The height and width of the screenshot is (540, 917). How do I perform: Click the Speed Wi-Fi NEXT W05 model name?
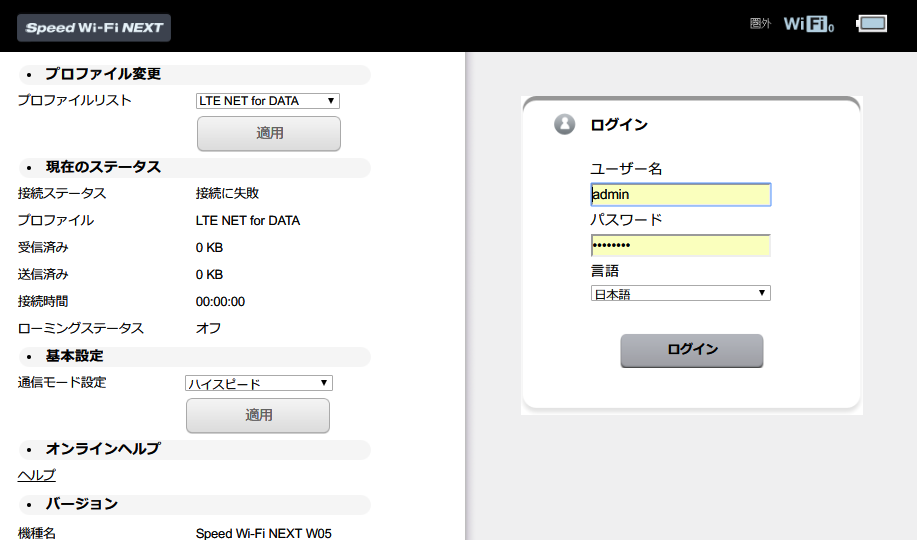264,533
